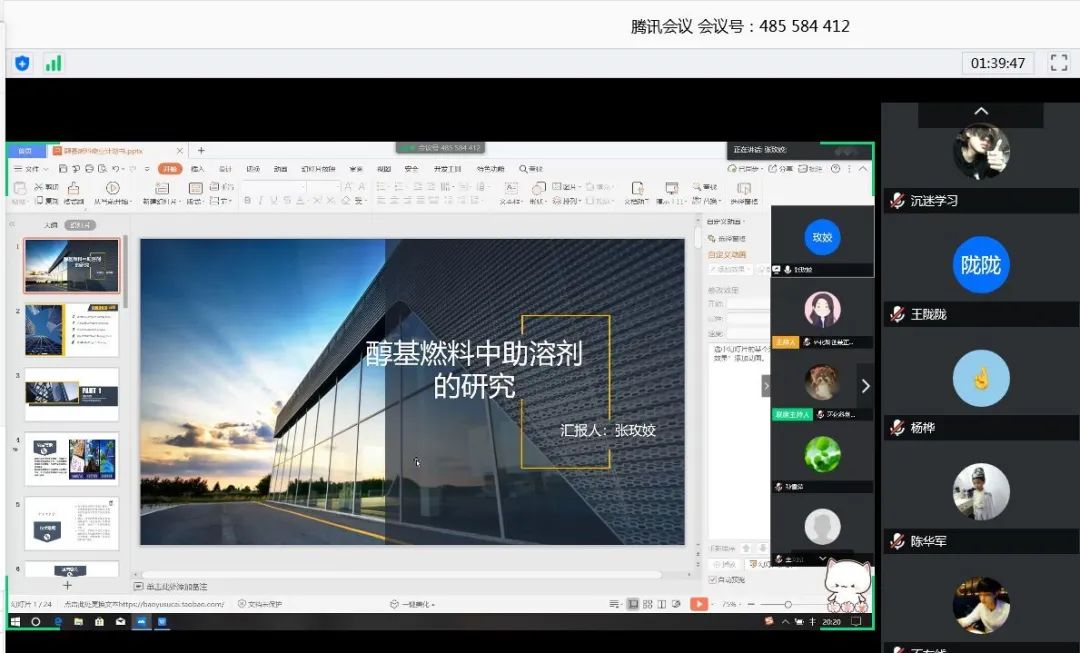Select 陈华军's avatar photo

(982, 492)
